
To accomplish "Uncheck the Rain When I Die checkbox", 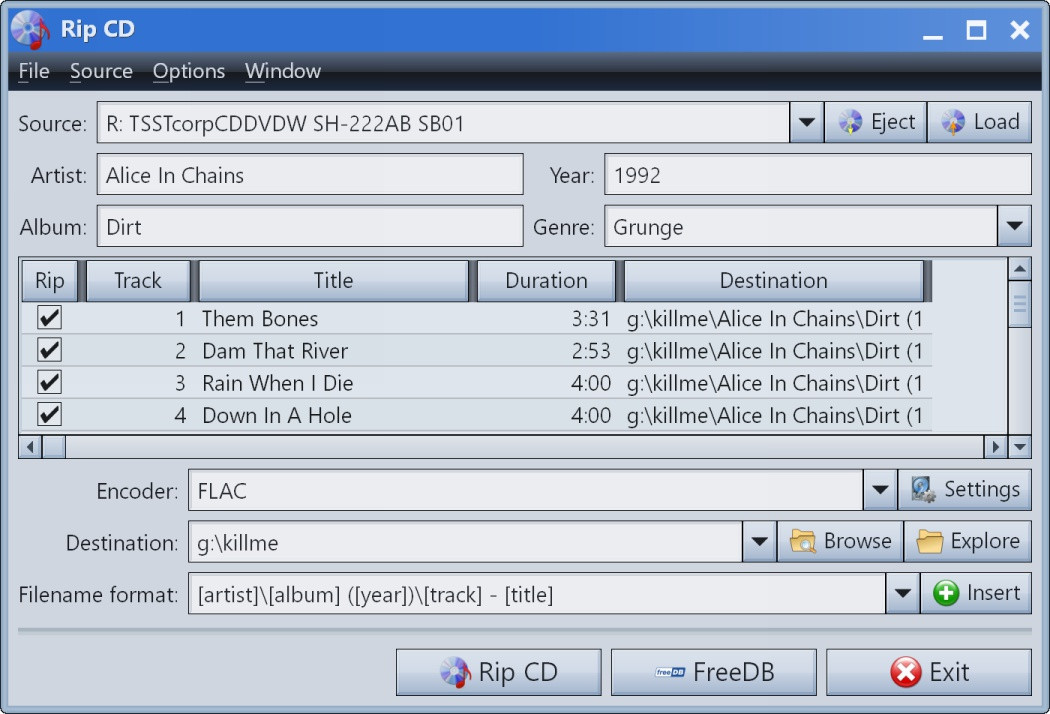I will click(x=50, y=382).
